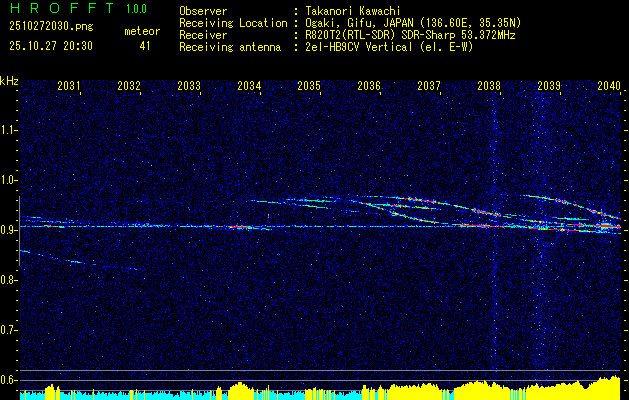
Task: Click the Receiving Location label
Action: [x=233, y=24]
